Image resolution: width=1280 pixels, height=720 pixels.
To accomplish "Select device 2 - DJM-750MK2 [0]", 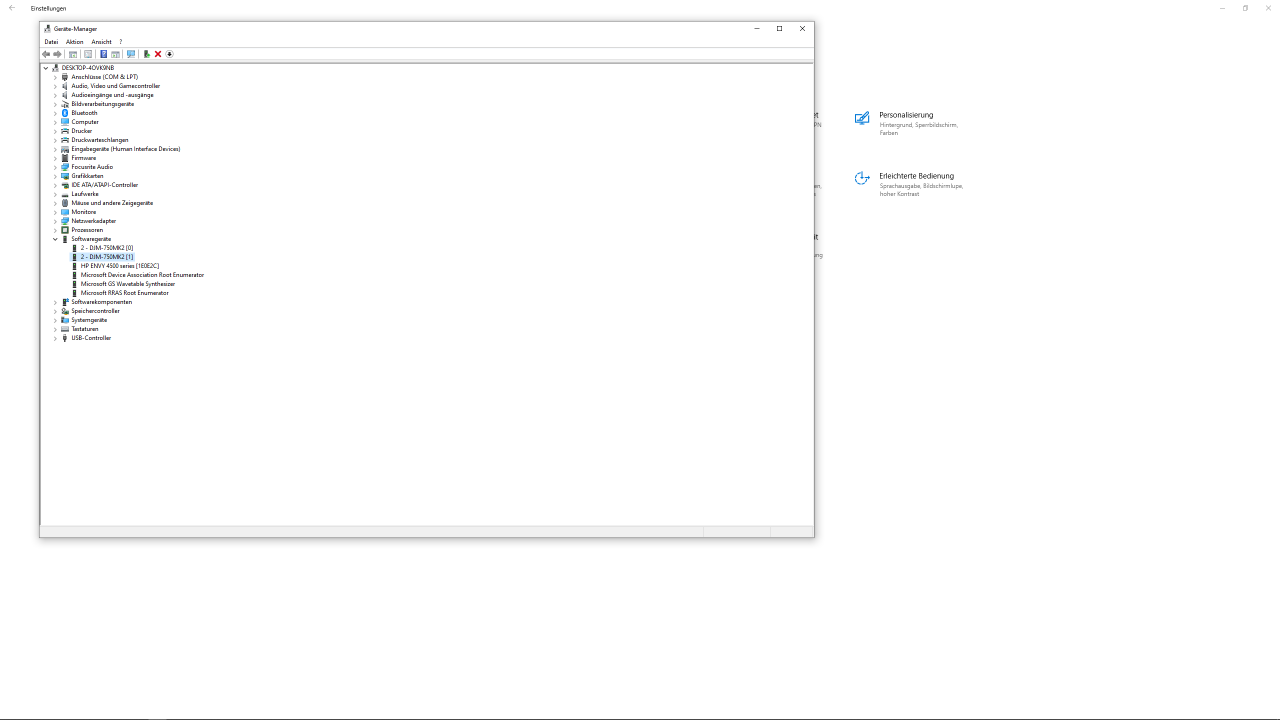I will [107, 248].
